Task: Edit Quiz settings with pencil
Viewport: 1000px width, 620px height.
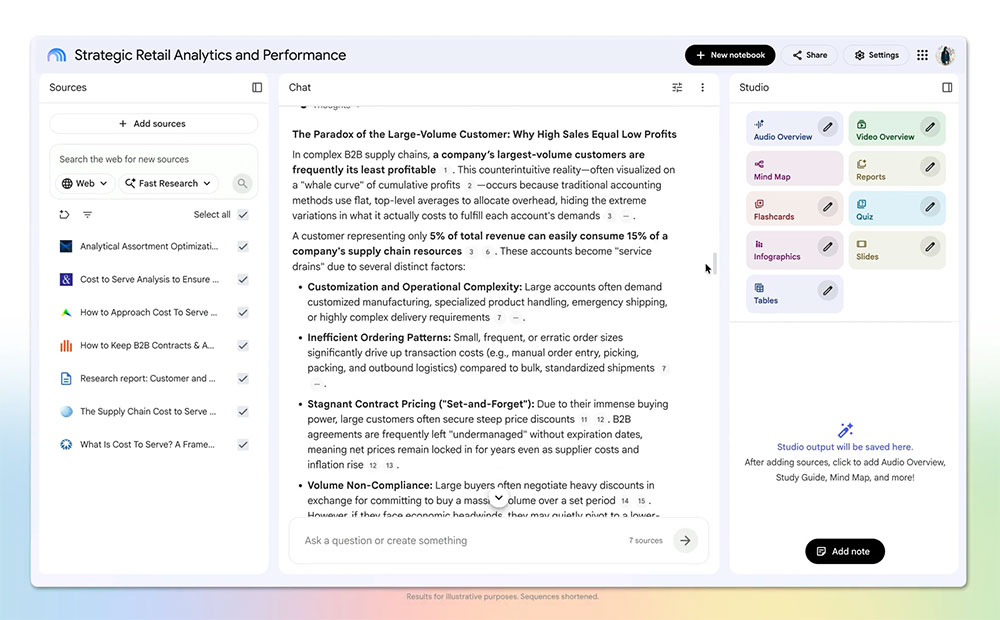Action: click(x=930, y=207)
